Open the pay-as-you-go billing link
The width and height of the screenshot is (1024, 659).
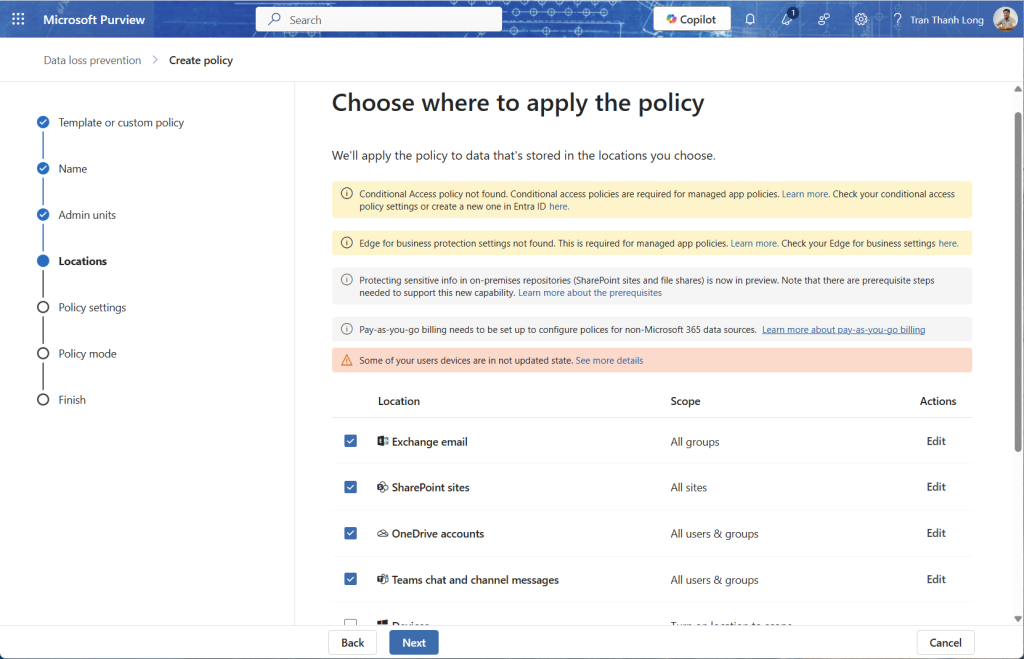[843, 329]
